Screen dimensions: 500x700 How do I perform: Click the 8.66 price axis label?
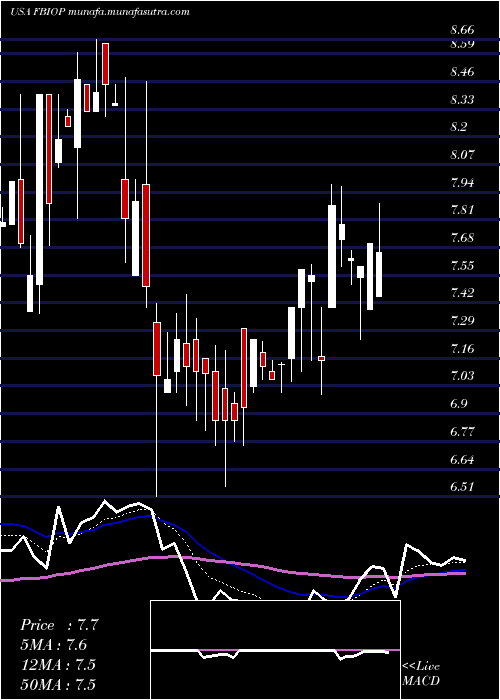462,30
